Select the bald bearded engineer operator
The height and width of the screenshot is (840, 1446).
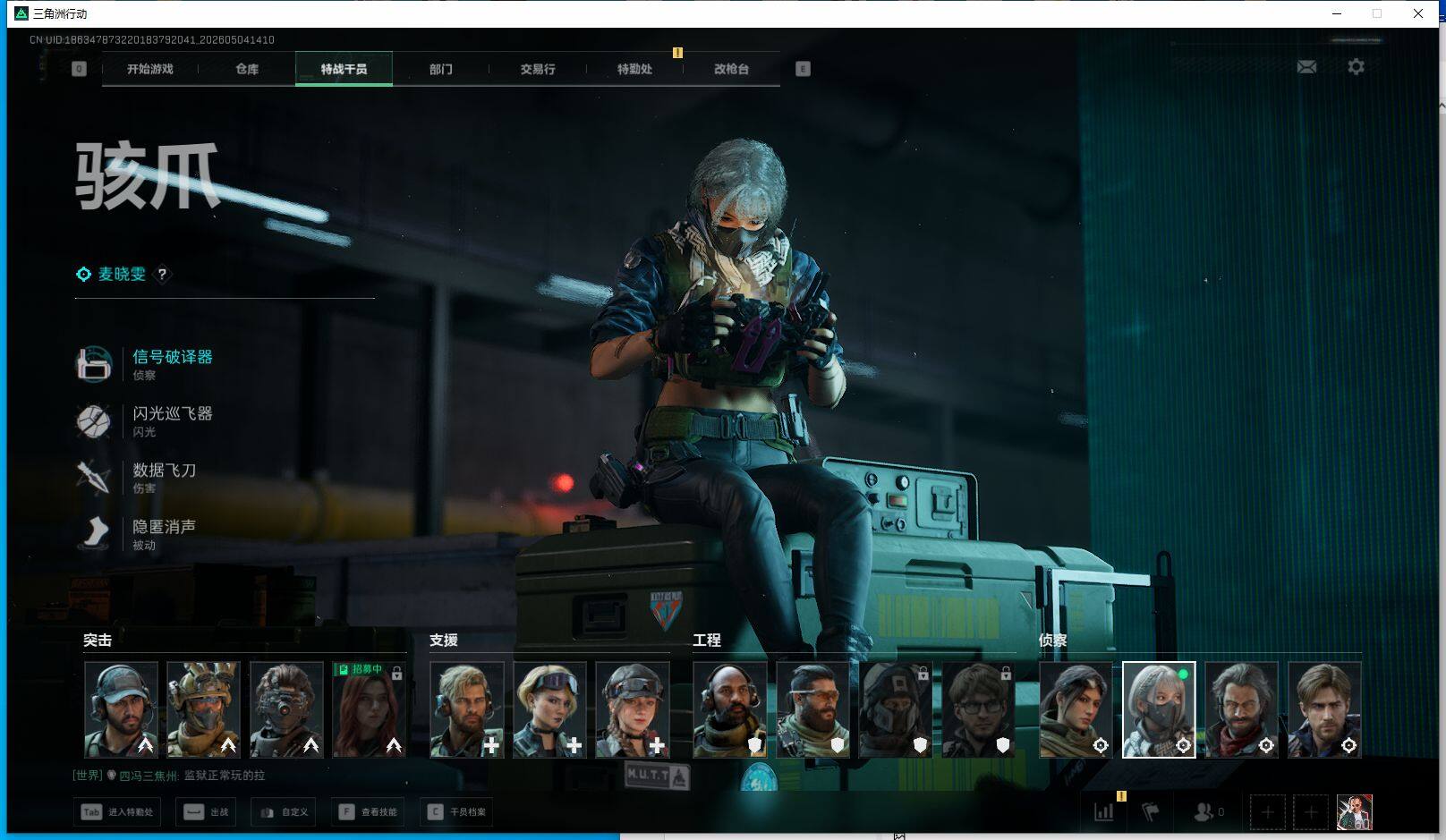coord(729,709)
